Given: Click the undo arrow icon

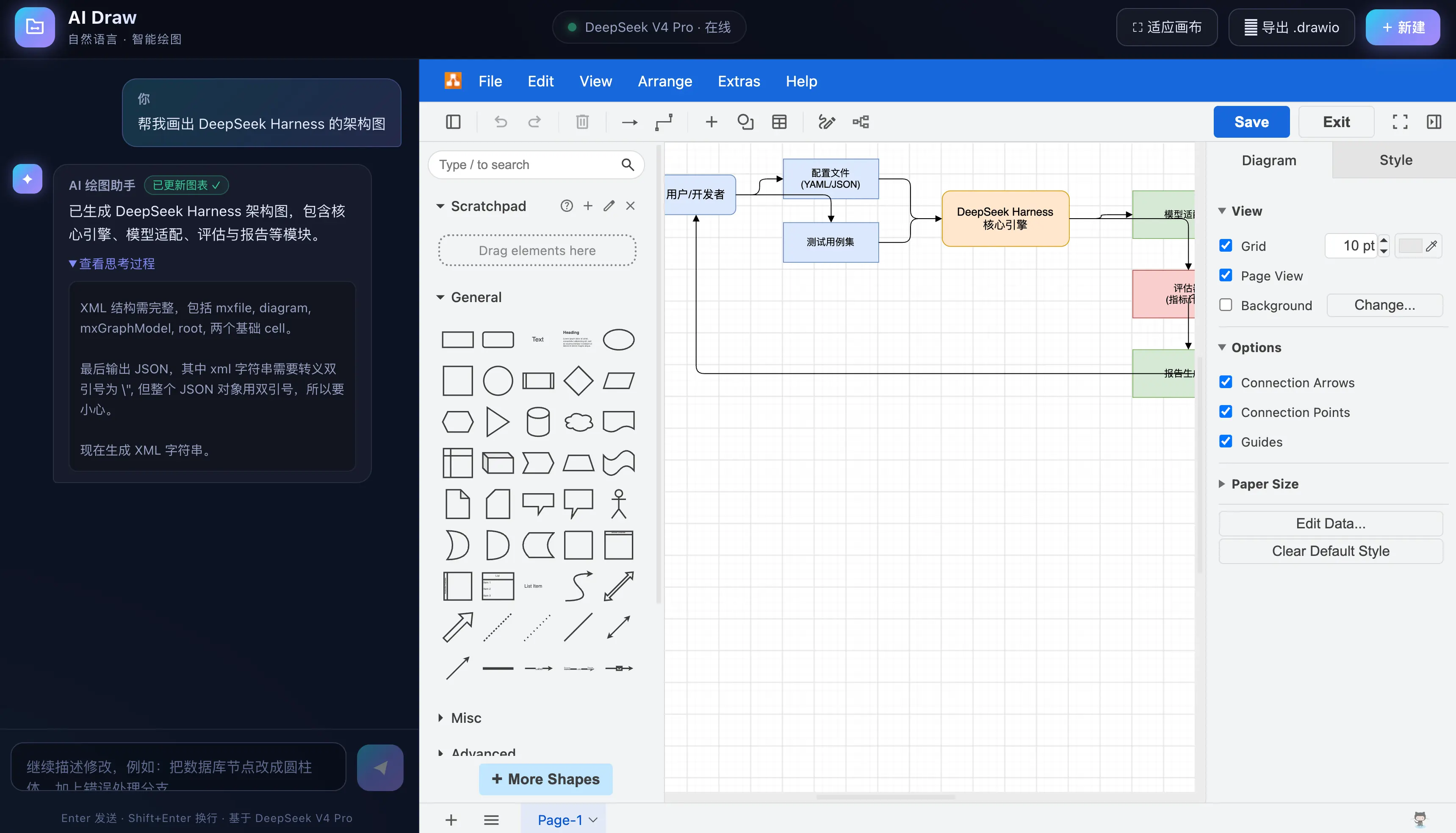Looking at the screenshot, I should pos(501,122).
